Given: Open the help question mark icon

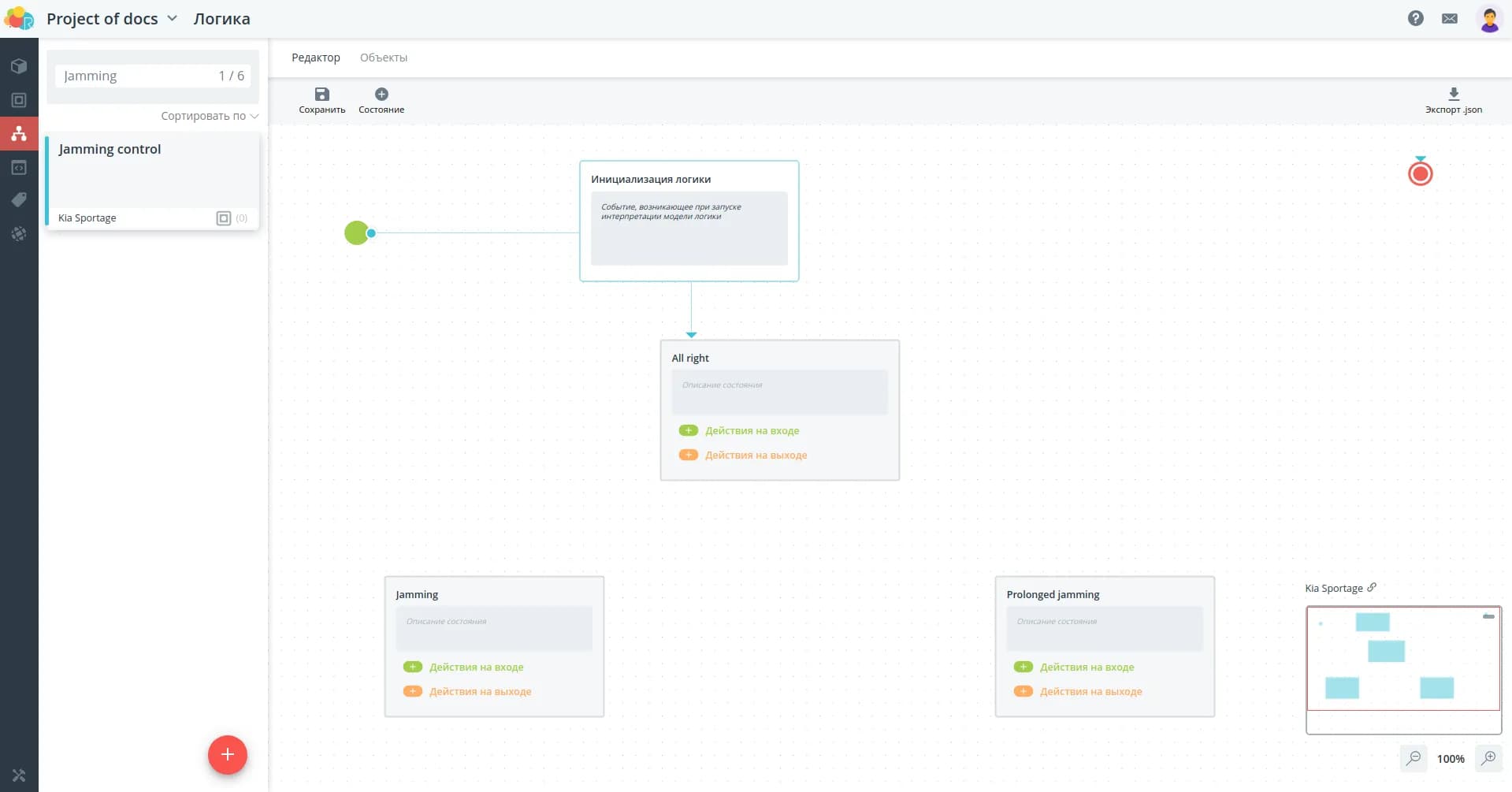Looking at the screenshot, I should [1415, 18].
